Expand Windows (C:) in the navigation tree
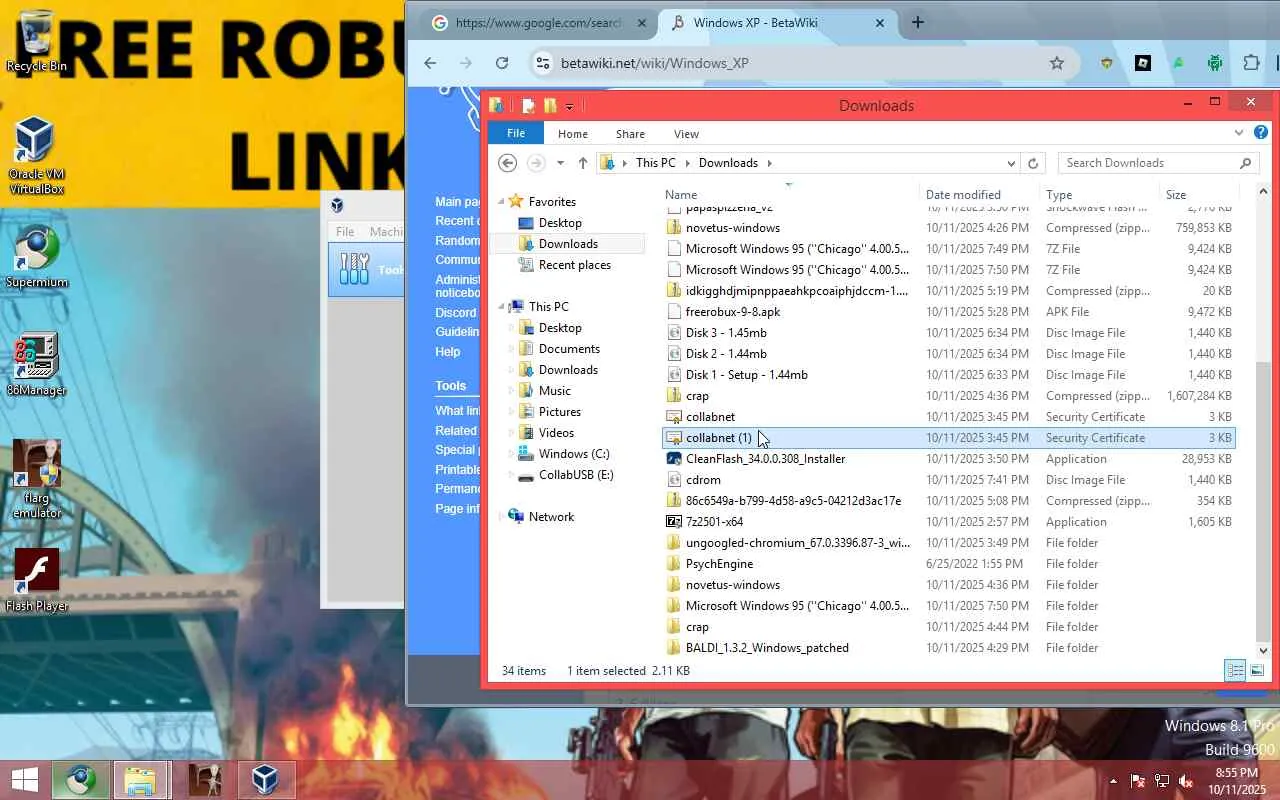This screenshot has width=1280, height=800. [511, 454]
